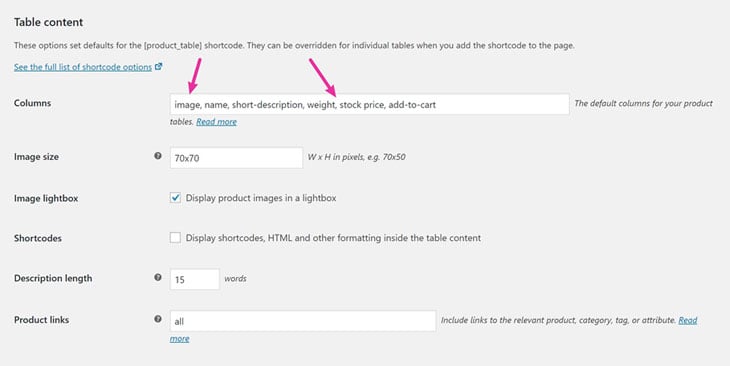Click the Table content section heading
The width and height of the screenshot is (730, 366).
pos(48,22)
